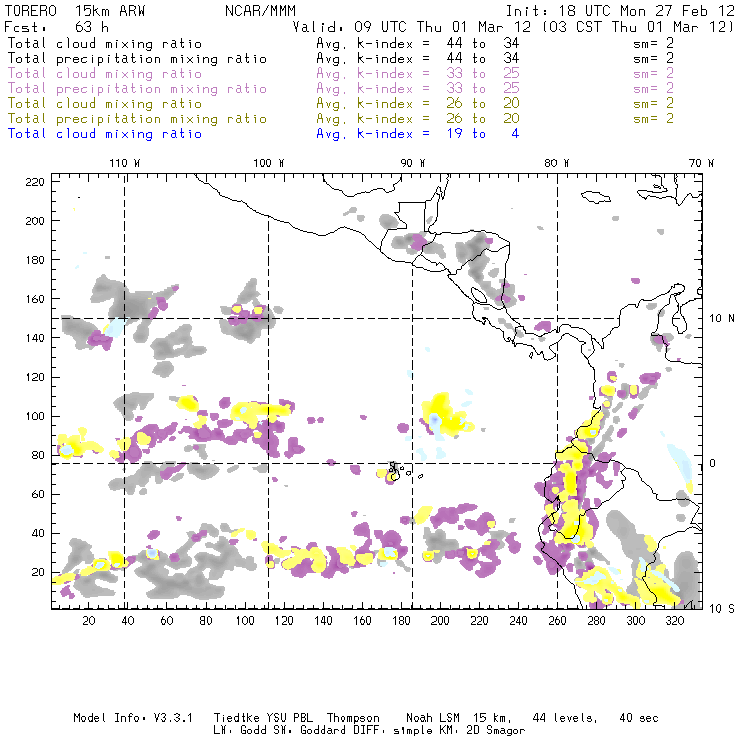Click the olive 'sm= 2' on the precipitation row
Screen dimensions: 740x740
click(x=653, y=118)
